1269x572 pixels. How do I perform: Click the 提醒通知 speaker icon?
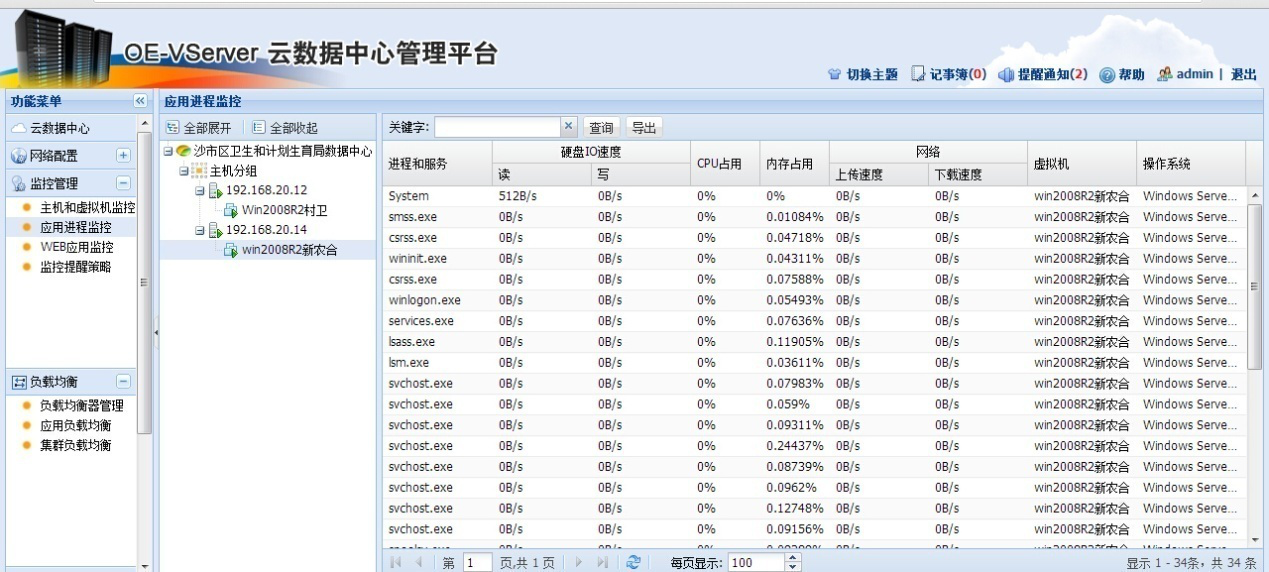click(1007, 75)
